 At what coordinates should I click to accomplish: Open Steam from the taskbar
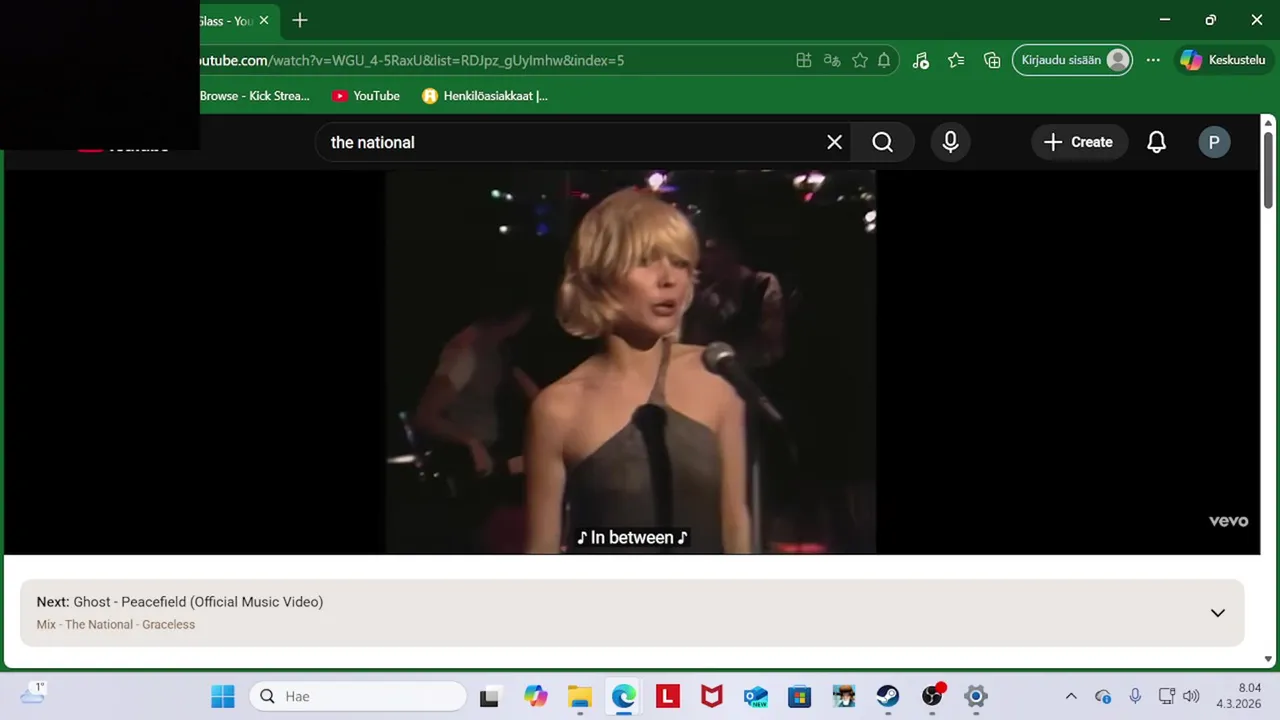point(887,696)
